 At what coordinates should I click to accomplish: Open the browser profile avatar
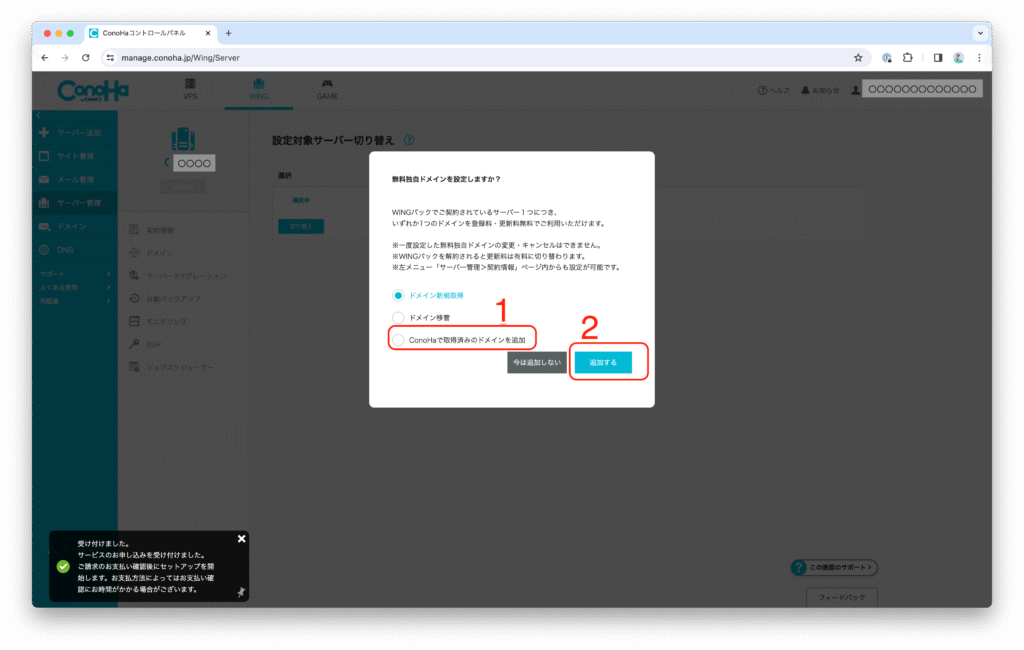point(959,57)
